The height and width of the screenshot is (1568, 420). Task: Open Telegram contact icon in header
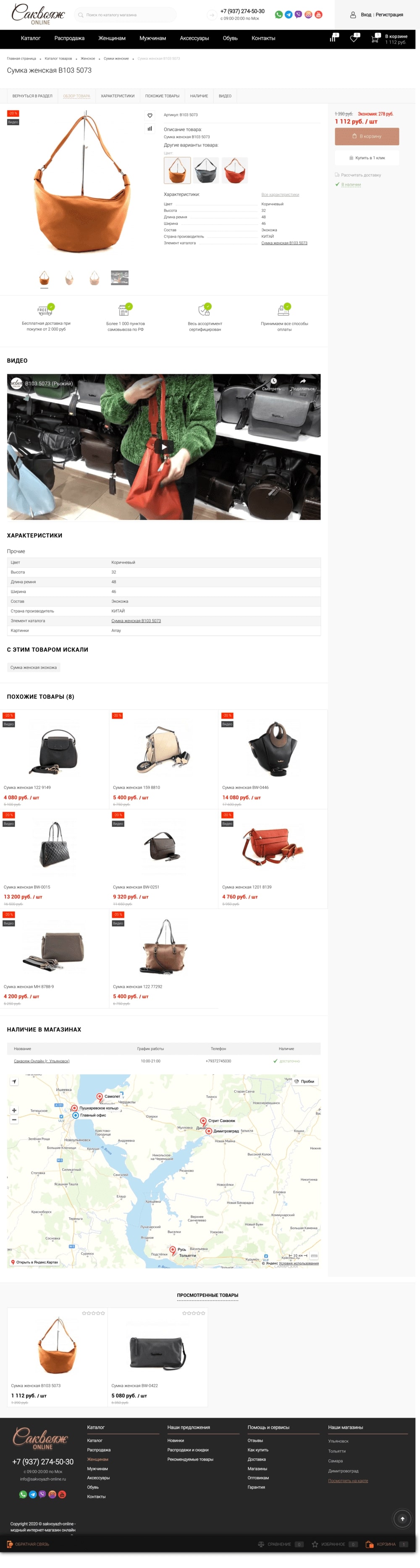click(x=289, y=15)
